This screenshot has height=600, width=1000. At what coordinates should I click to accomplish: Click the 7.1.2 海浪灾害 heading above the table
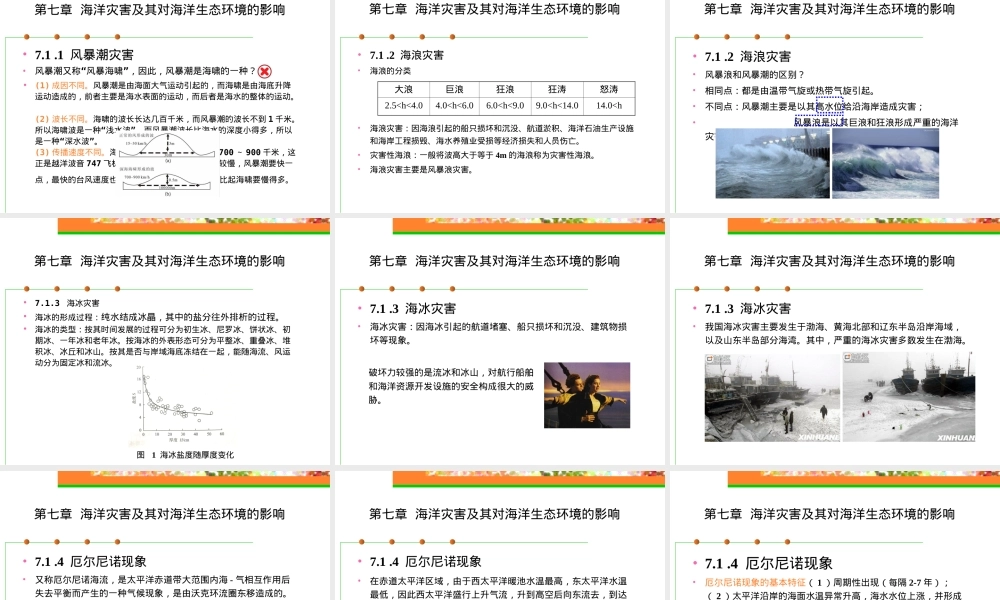[x=407, y=55]
